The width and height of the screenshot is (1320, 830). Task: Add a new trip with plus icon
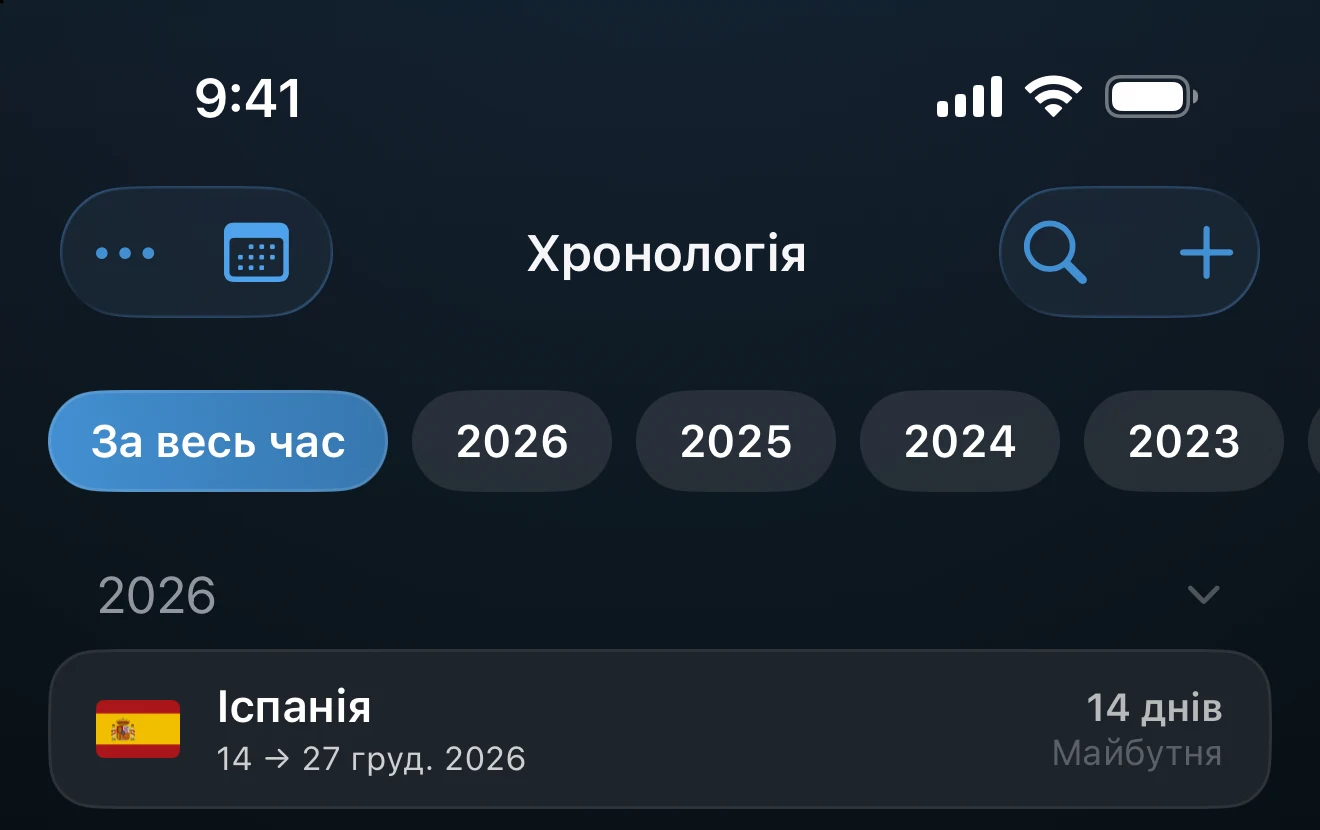point(1206,252)
